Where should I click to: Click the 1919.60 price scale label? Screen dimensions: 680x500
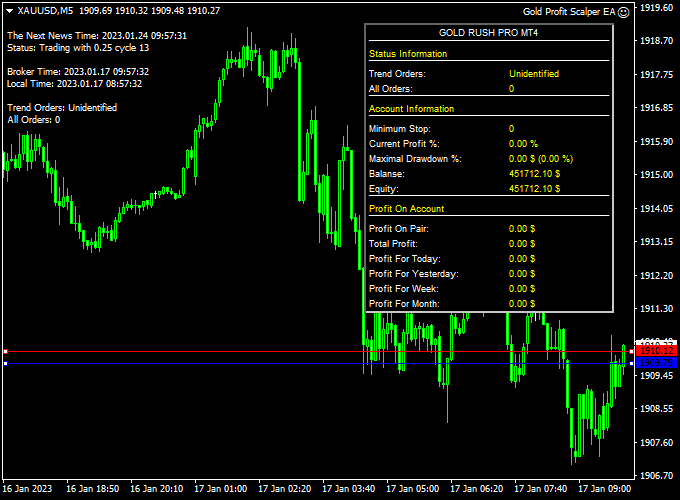[657, 7]
